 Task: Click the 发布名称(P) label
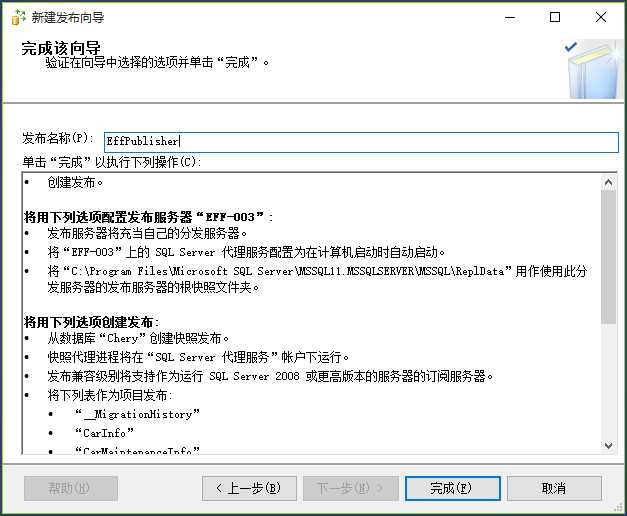pos(58,138)
